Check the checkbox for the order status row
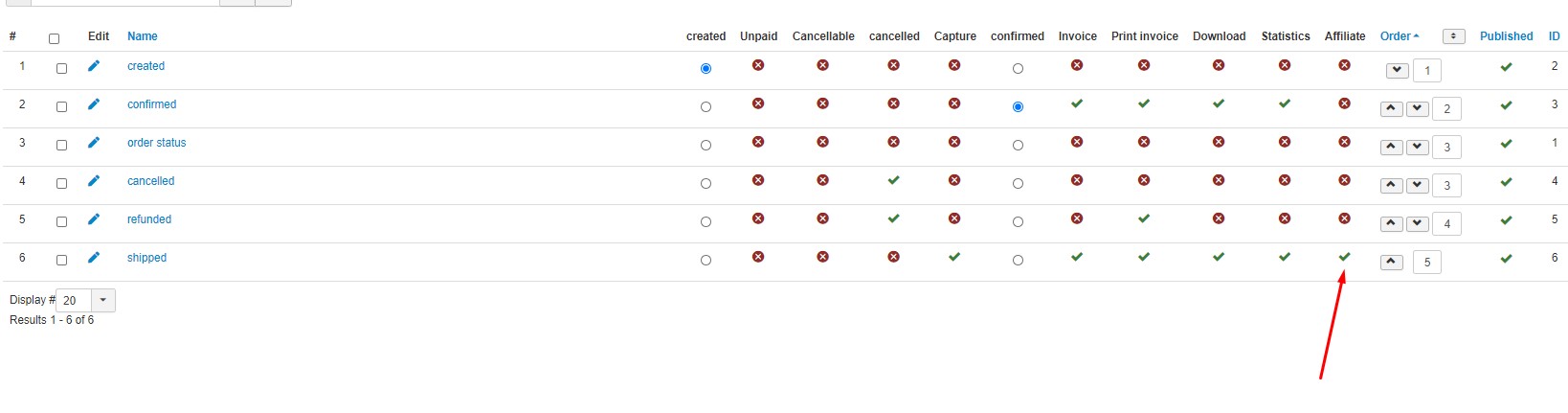1568x413 pixels. point(61,145)
